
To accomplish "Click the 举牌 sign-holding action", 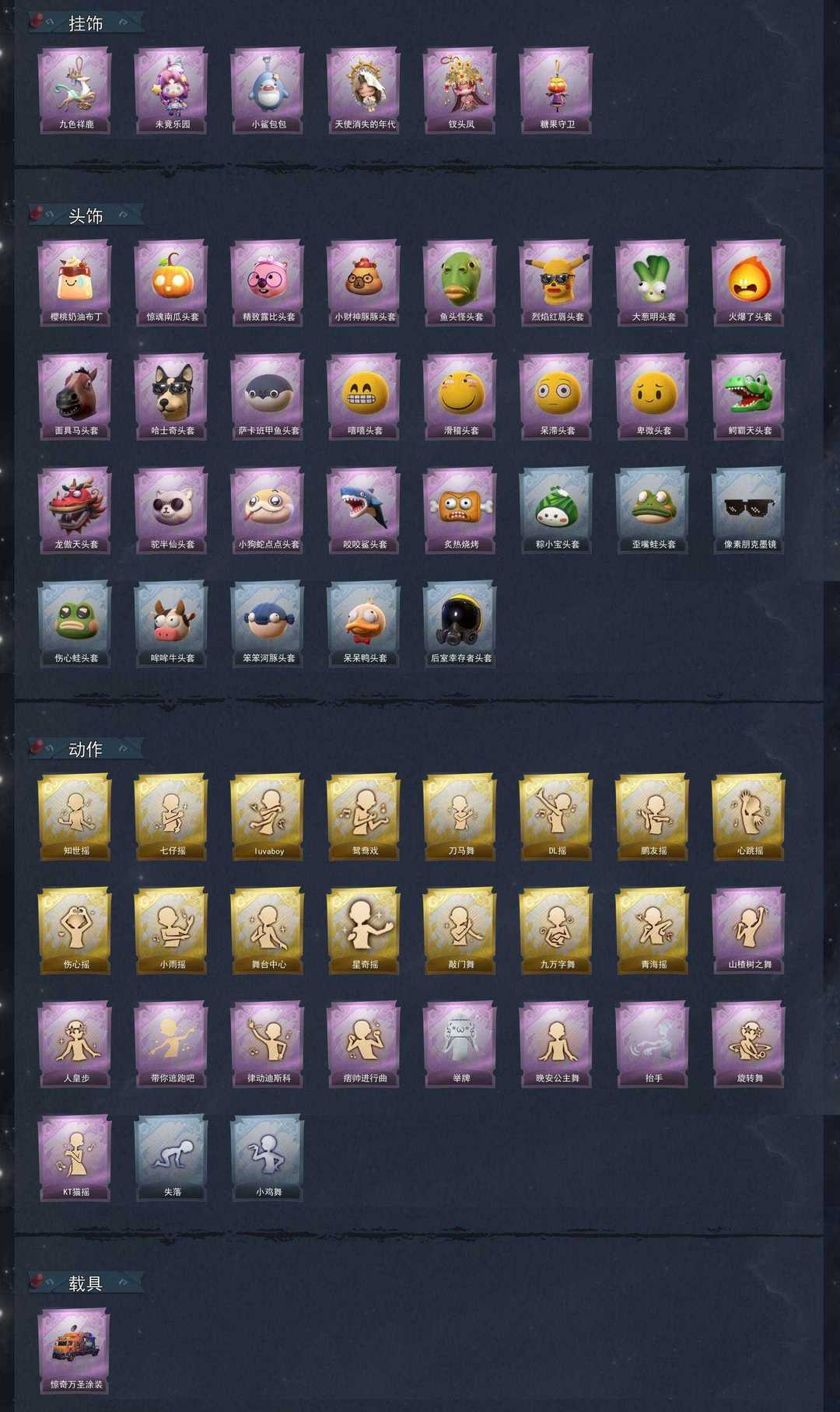I will (x=460, y=1044).
